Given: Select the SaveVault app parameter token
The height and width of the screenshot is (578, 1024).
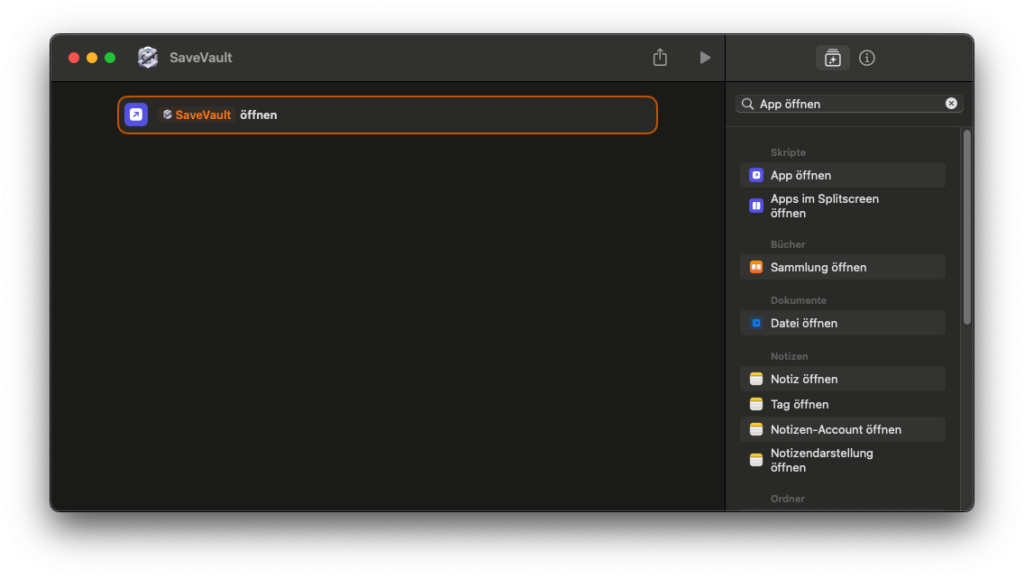Looking at the screenshot, I should (x=197, y=115).
